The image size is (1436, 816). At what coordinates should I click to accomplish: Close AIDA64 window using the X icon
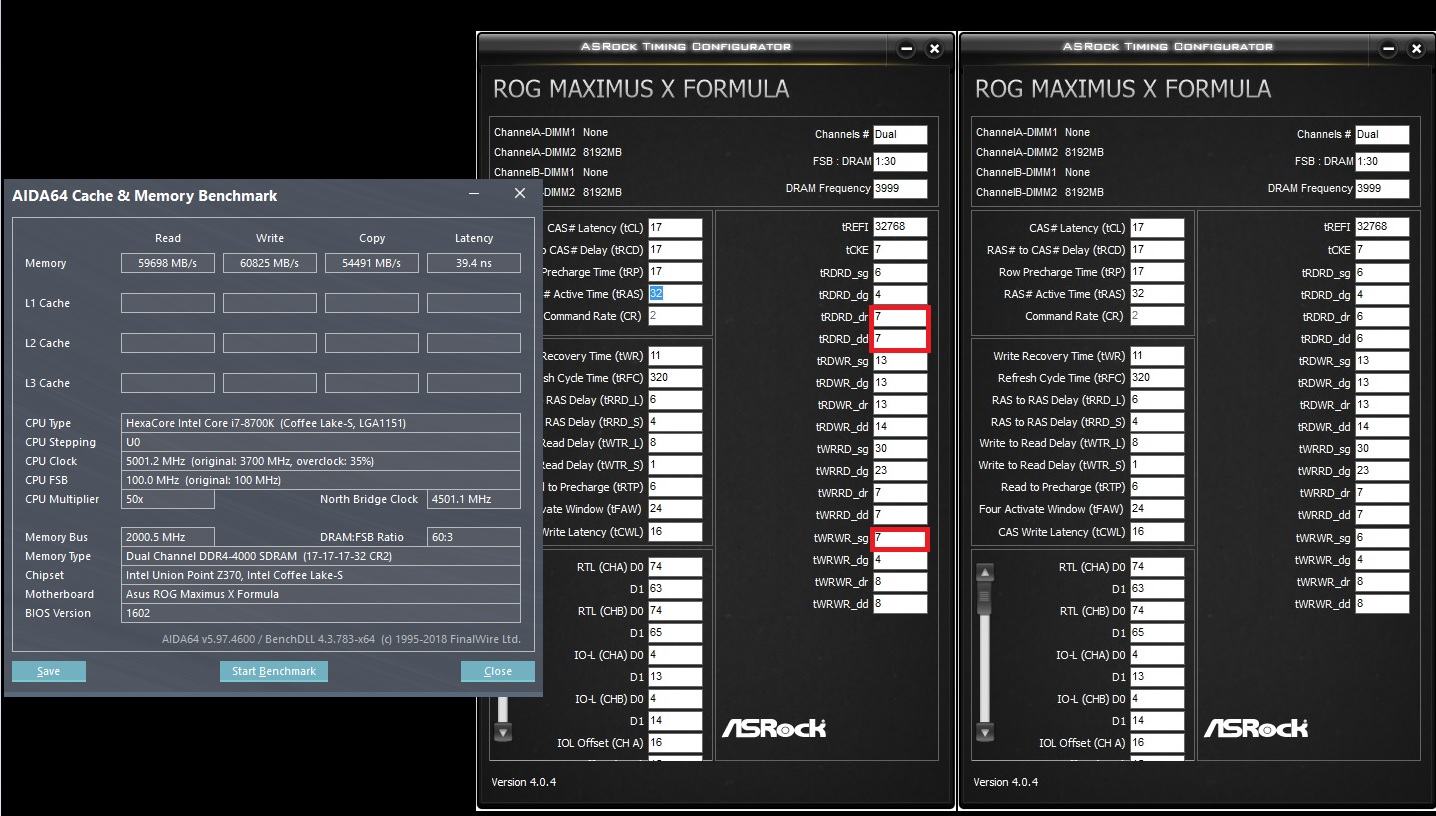pos(520,194)
